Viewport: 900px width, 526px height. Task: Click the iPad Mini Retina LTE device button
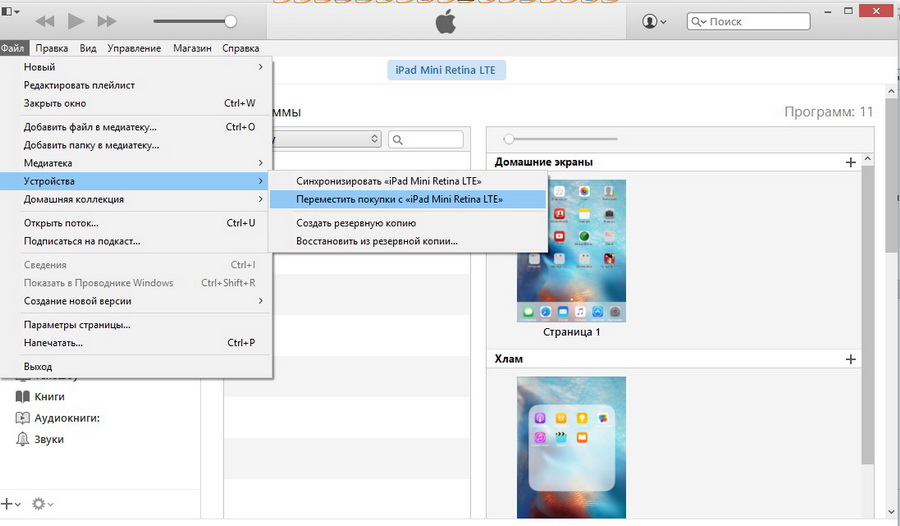(447, 70)
